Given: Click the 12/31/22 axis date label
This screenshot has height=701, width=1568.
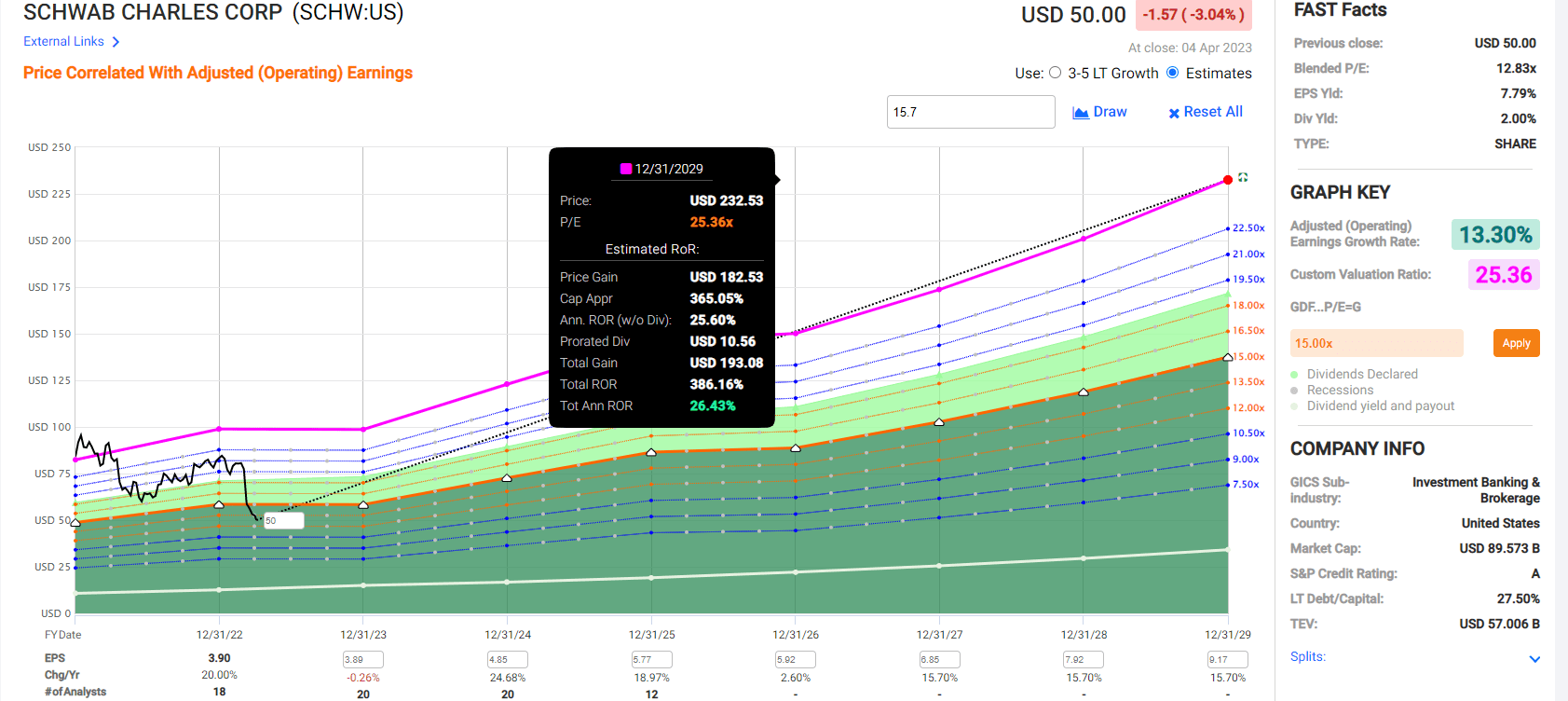Looking at the screenshot, I should 219,635.
